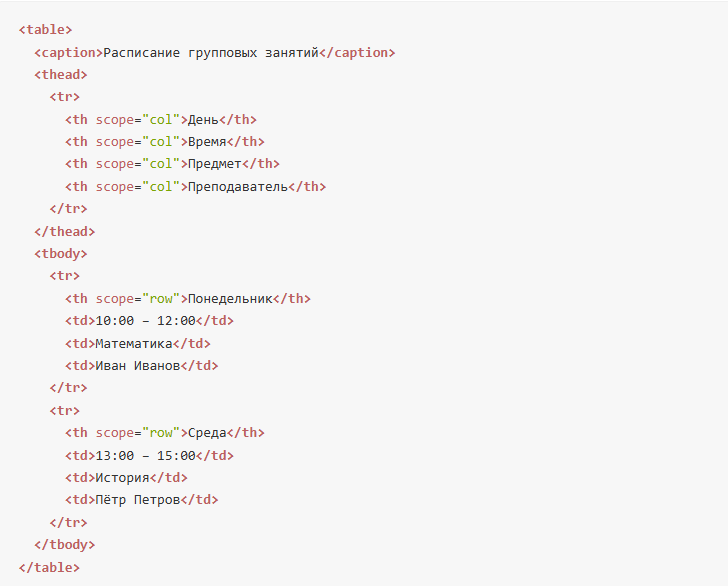
Task: Click the opening table tag
Action: click(46, 30)
